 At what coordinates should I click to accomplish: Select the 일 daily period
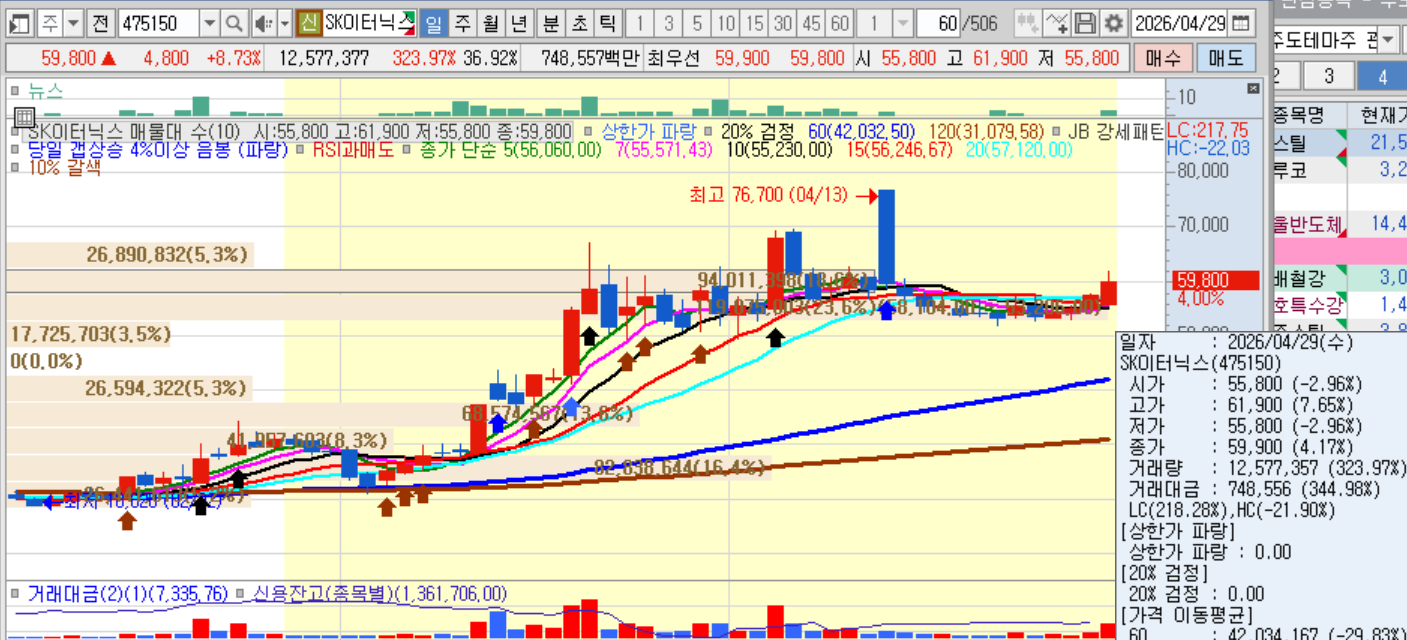[x=434, y=22]
